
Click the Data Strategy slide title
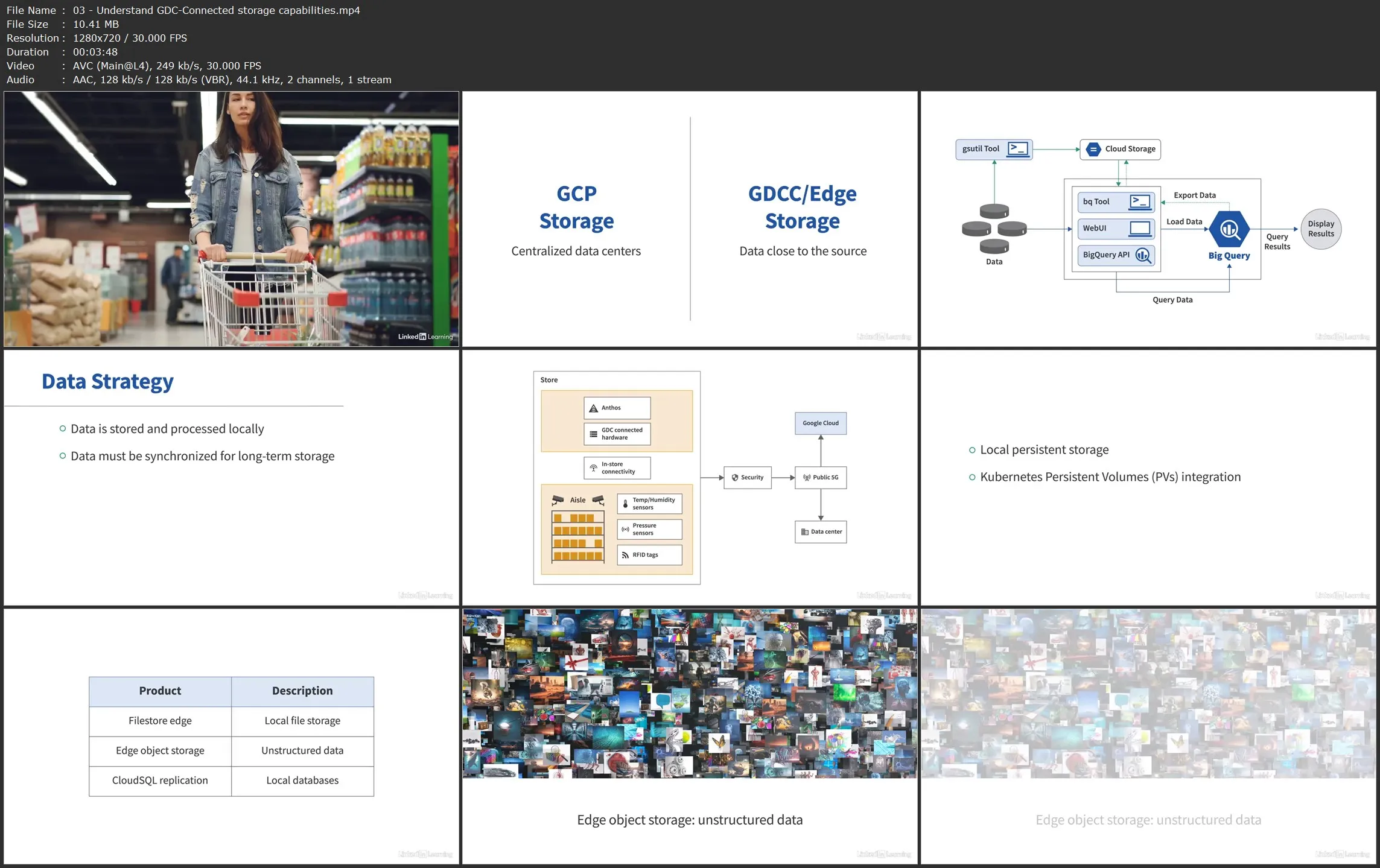click(107, 381)
